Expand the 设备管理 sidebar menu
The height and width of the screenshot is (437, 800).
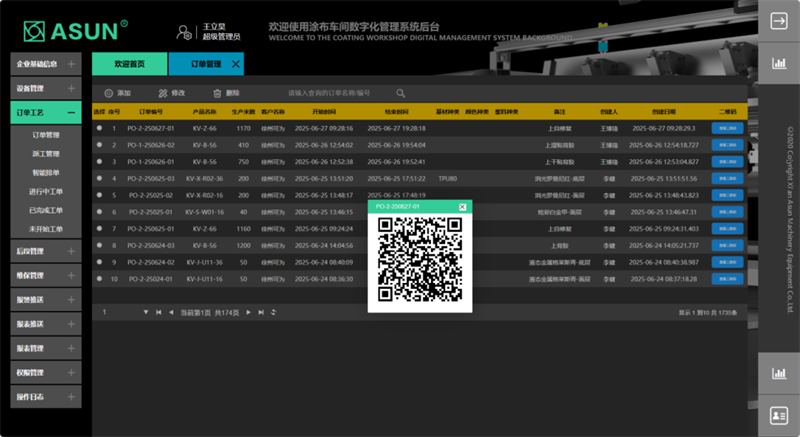(x=71, y=88)
